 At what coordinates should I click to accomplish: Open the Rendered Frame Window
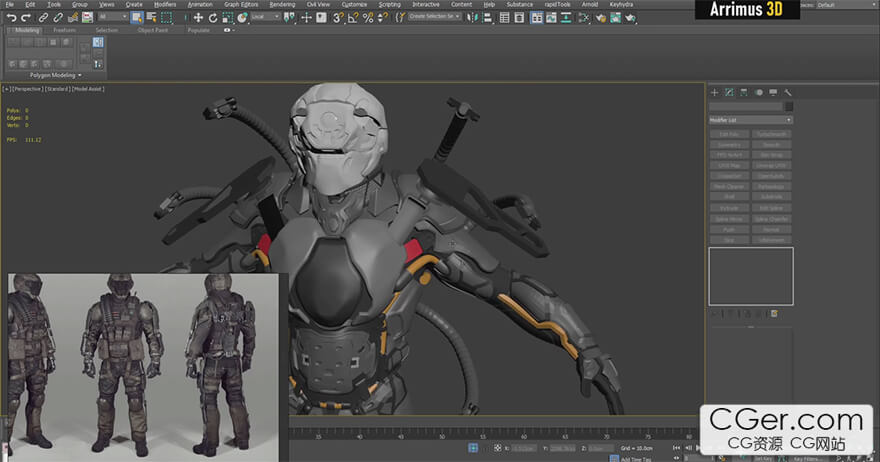click(x=616, y=18)
